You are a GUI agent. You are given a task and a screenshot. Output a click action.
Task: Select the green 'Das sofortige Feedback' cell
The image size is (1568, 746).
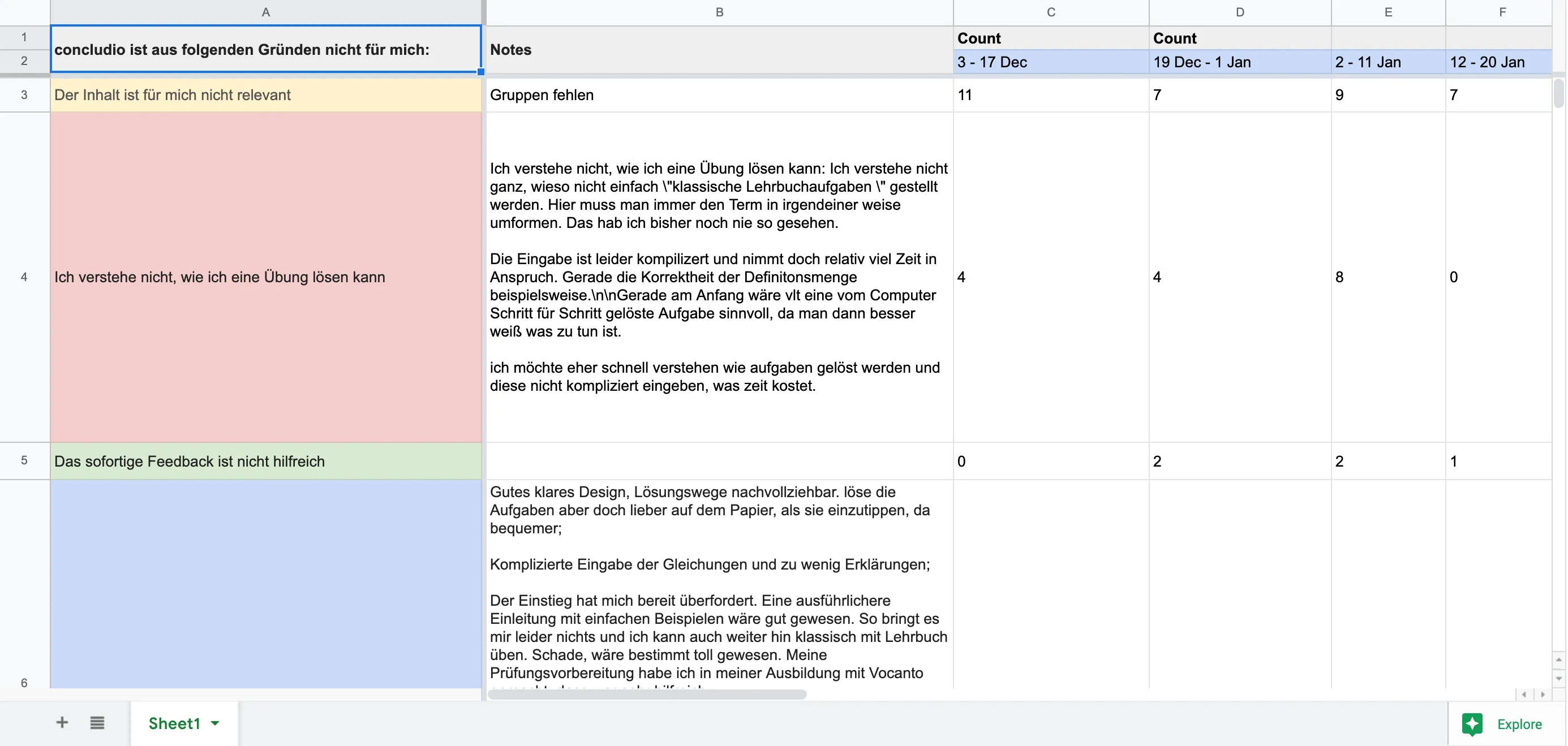[x=265, y=461]
